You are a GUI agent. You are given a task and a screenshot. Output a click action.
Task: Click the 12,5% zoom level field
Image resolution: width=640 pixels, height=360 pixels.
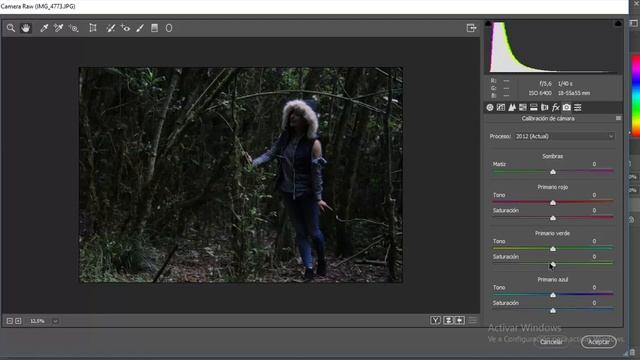pos(38,321)
